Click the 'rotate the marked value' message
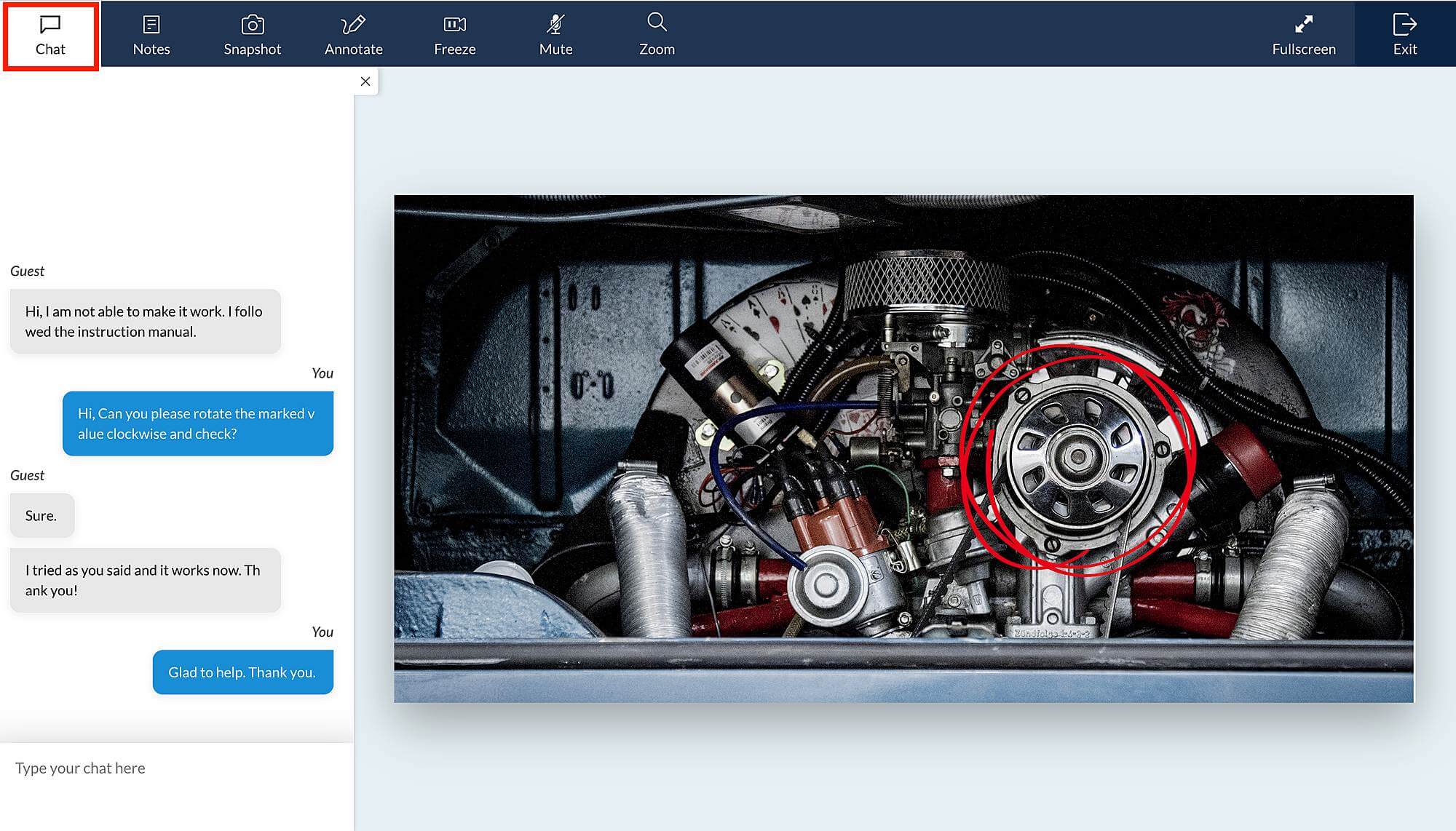This screenshot has height=831, width=1456. 197,424
